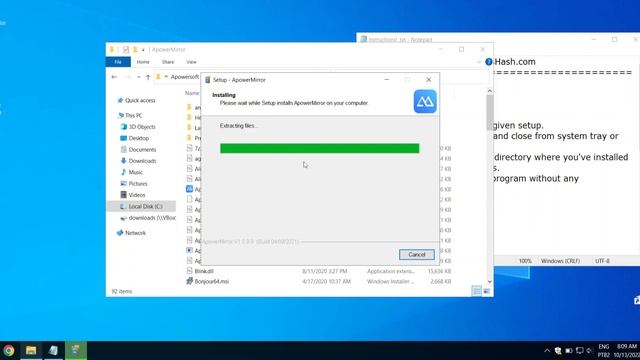Image resolution: width=640 pixels, height=360 pixels.
Task: Open the downloads VBox network share
Action: click(148, 218)
